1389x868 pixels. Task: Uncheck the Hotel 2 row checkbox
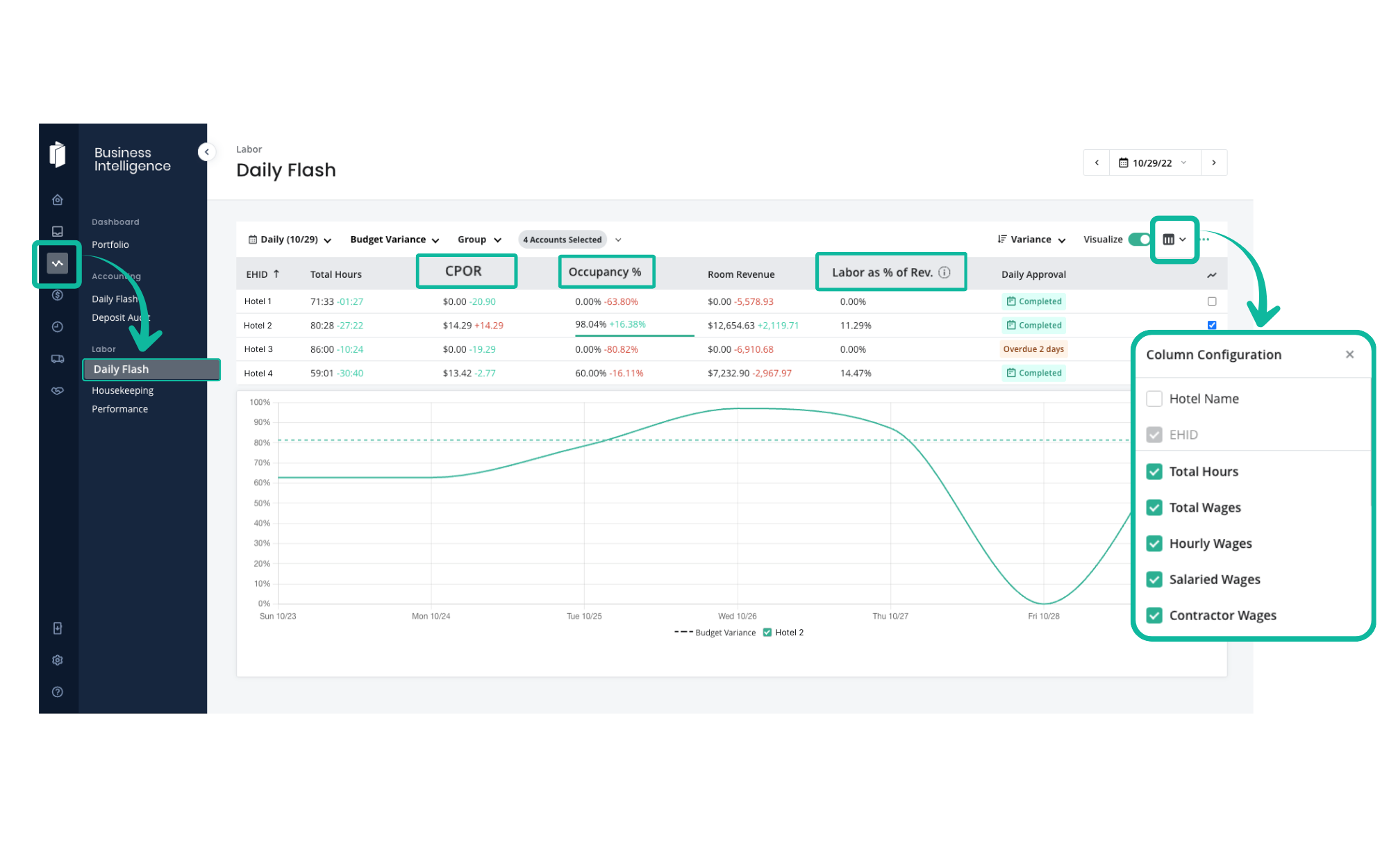[1212, 325]
